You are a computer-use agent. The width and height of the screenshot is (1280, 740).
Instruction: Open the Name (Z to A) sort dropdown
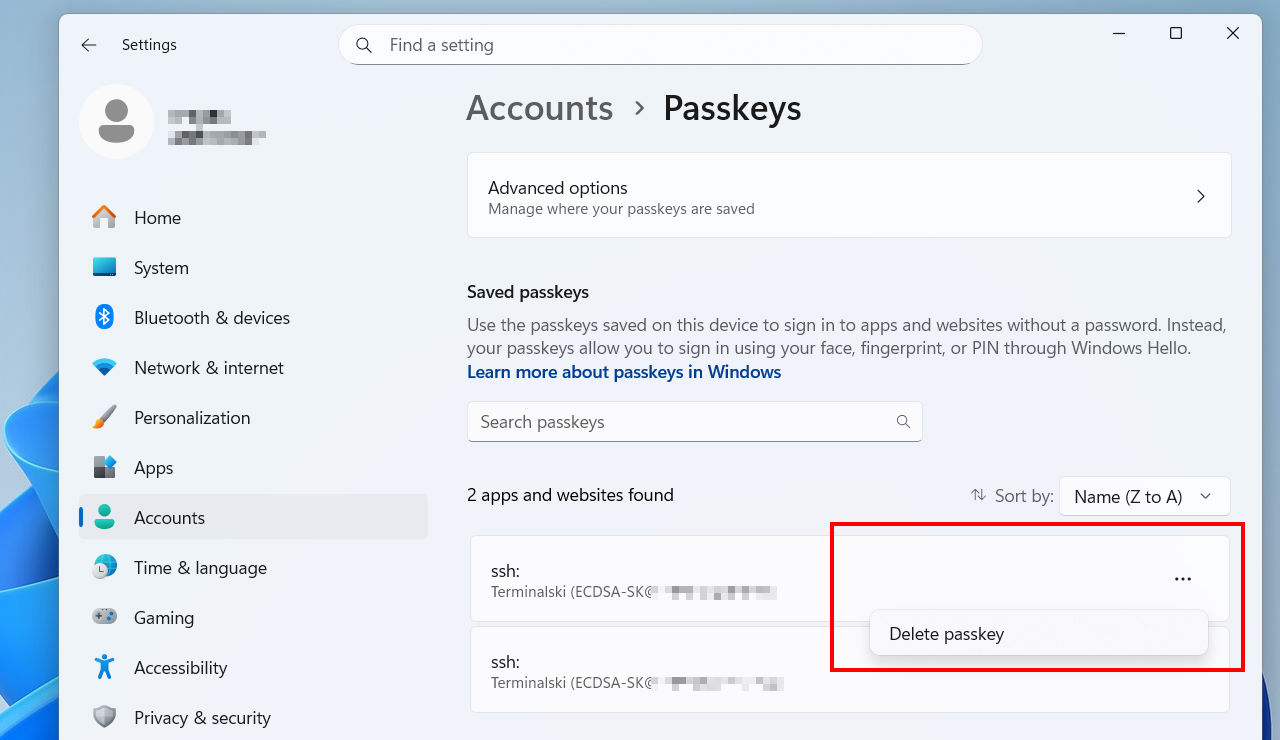(x=1144, y=496)
